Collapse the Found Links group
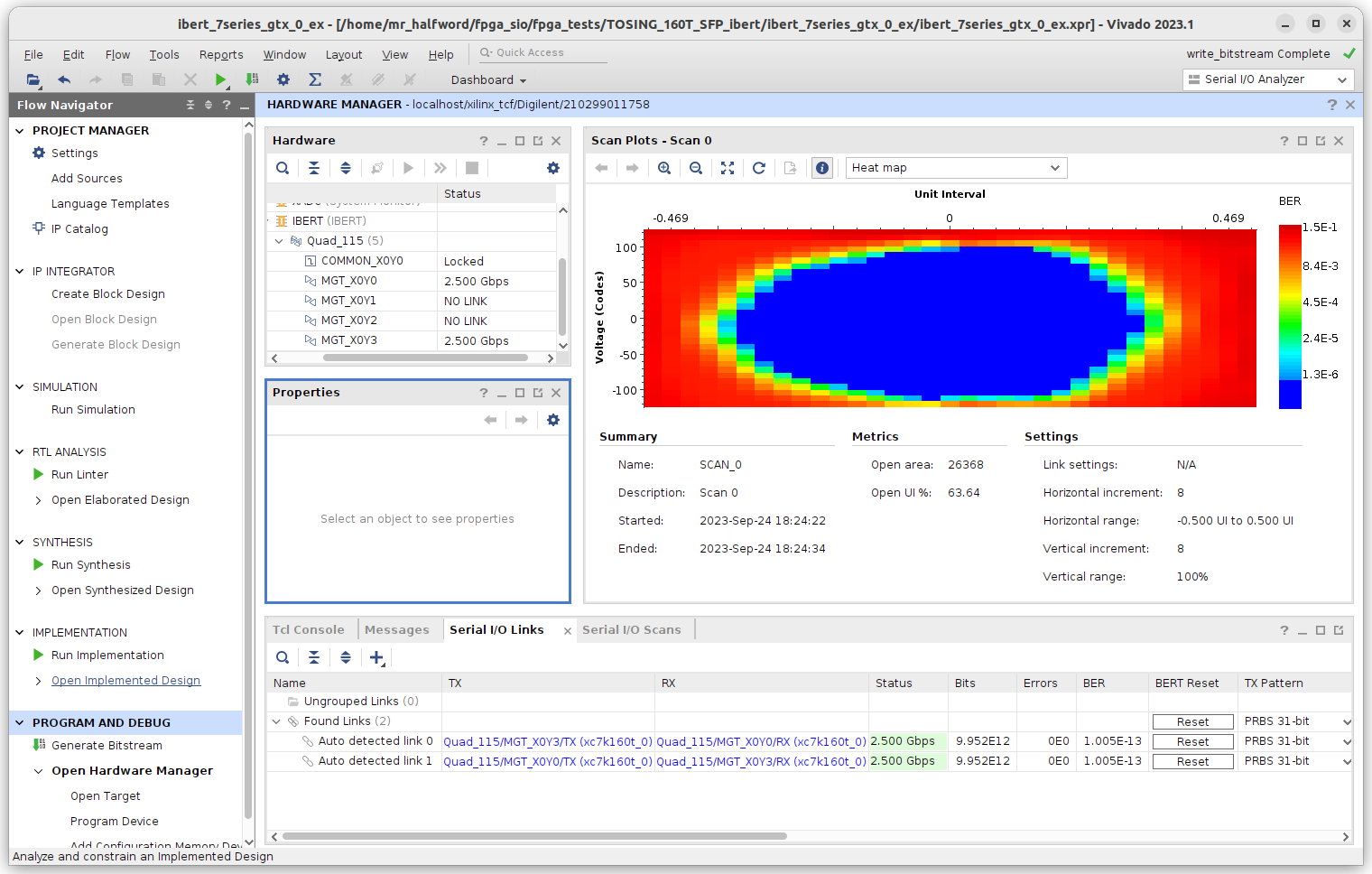 coord(277,721)
